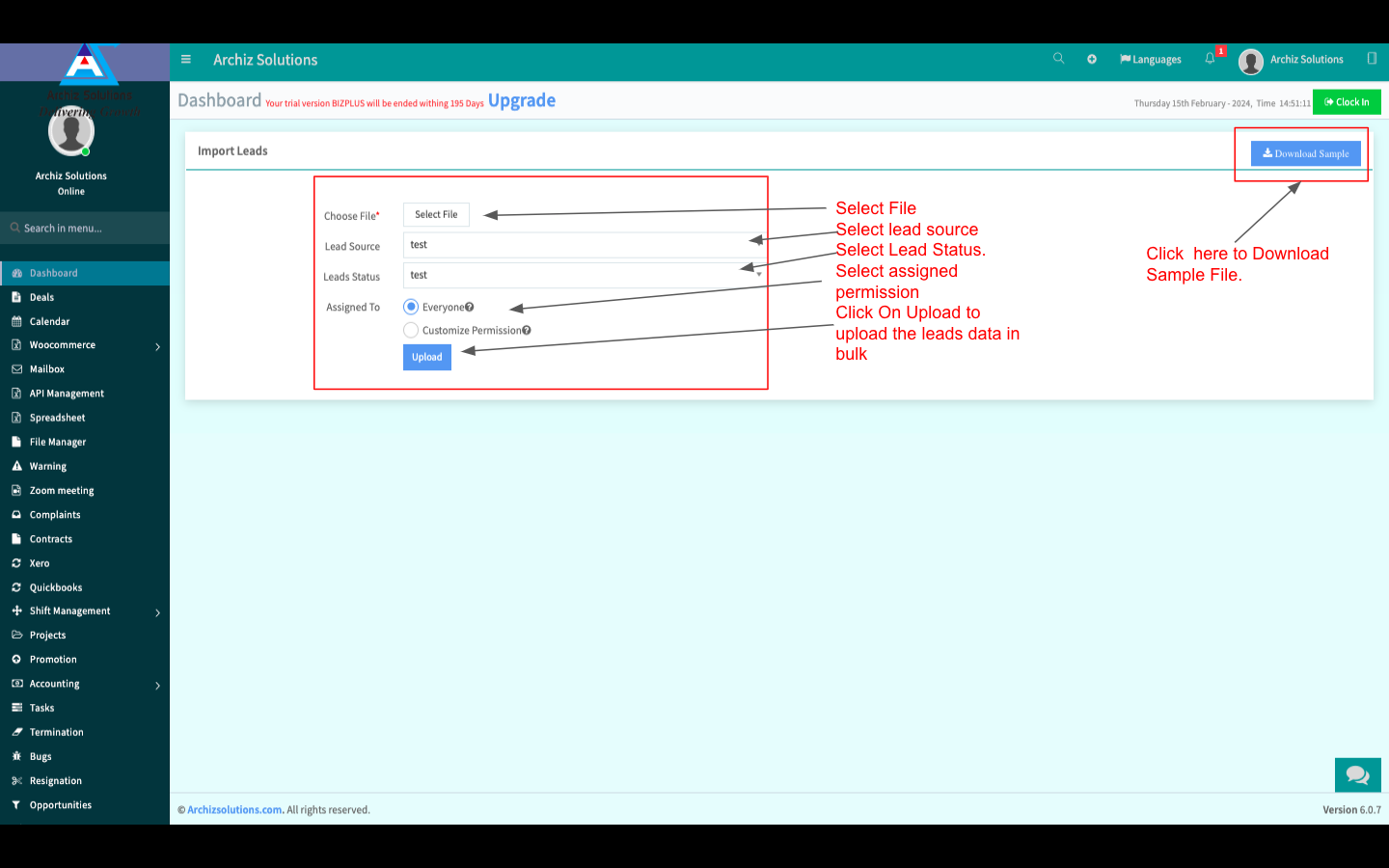Open the notifications bell icon

pos(1210,59)
